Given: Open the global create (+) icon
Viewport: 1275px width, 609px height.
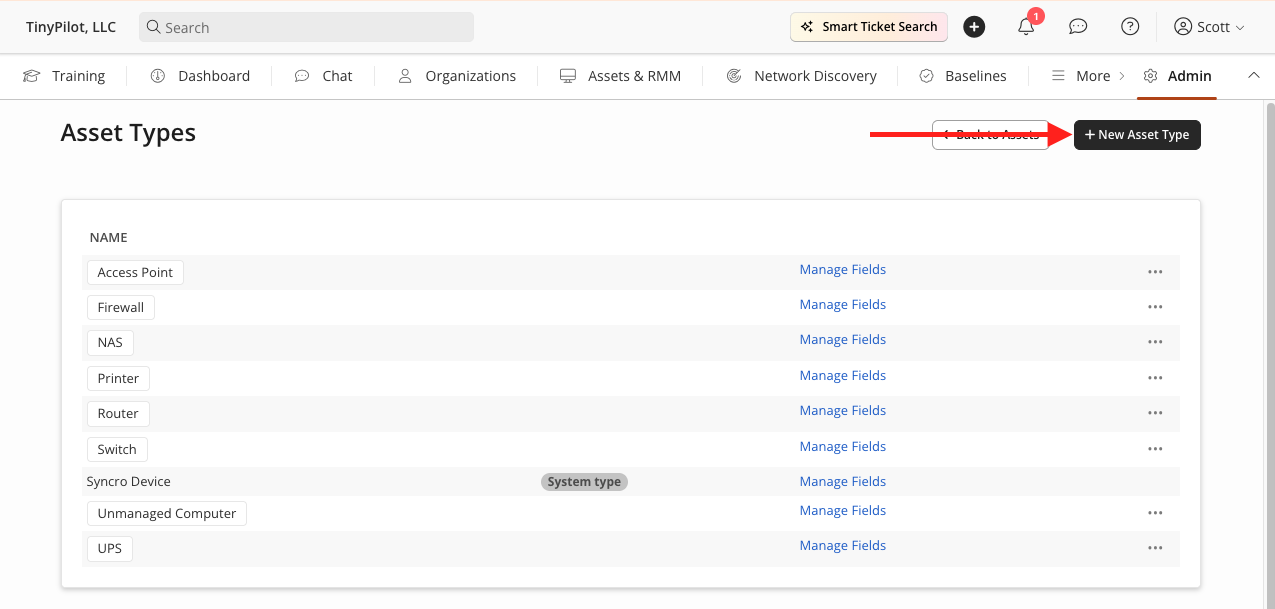Looking at the screenshot, I should tap(973, 27).
